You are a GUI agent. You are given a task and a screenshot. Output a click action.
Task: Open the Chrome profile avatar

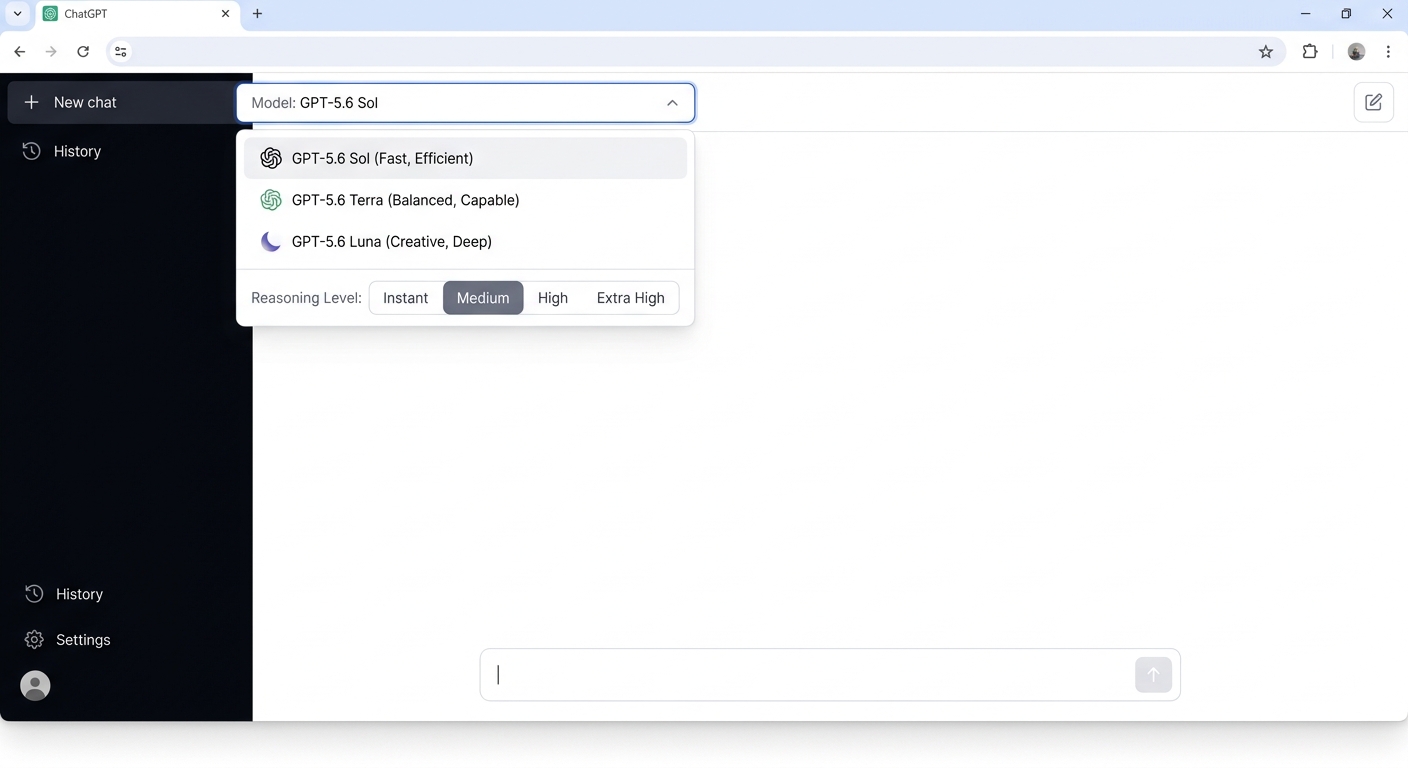point(1356,52)
